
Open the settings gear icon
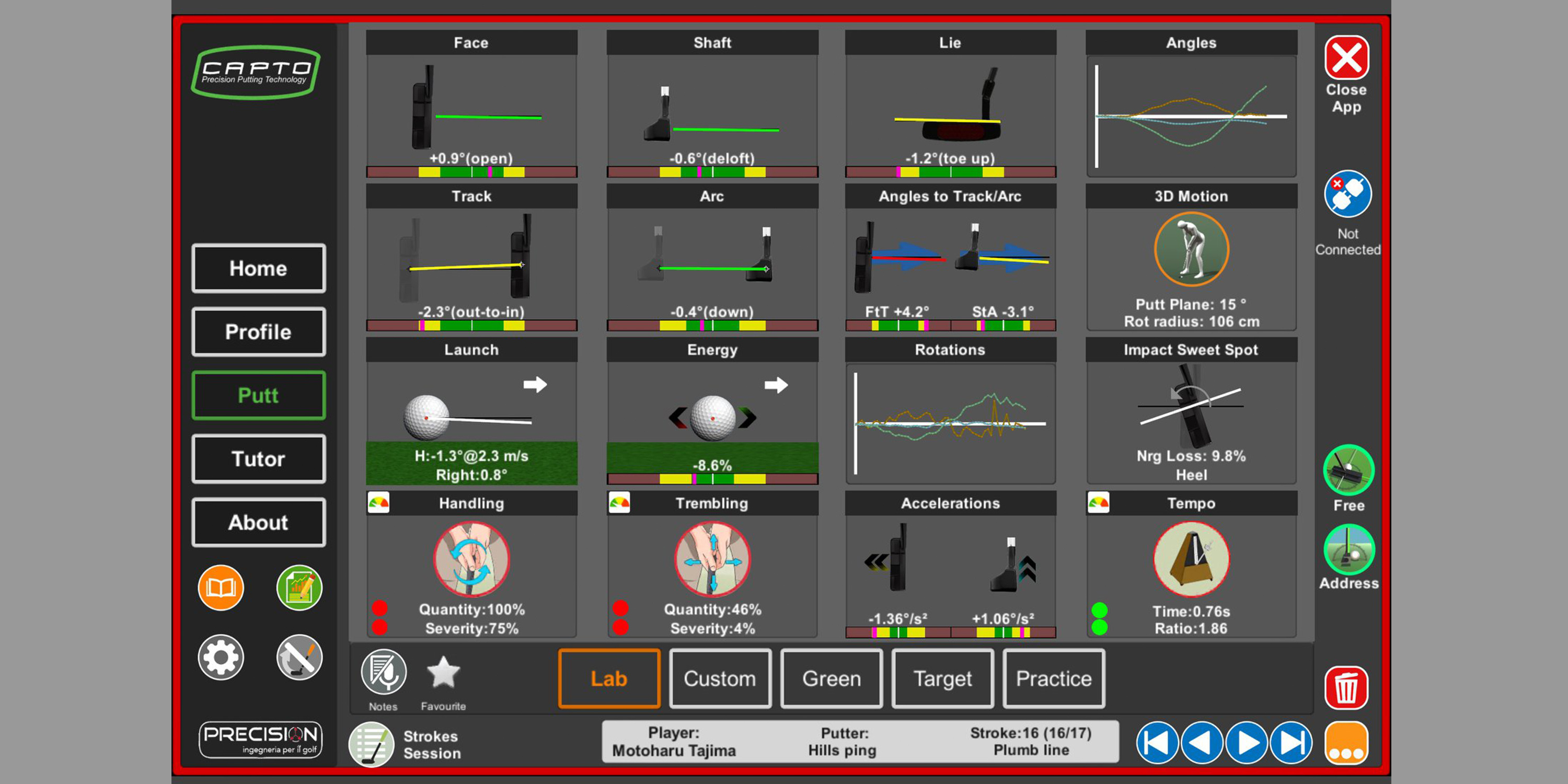tap(221, 658)
